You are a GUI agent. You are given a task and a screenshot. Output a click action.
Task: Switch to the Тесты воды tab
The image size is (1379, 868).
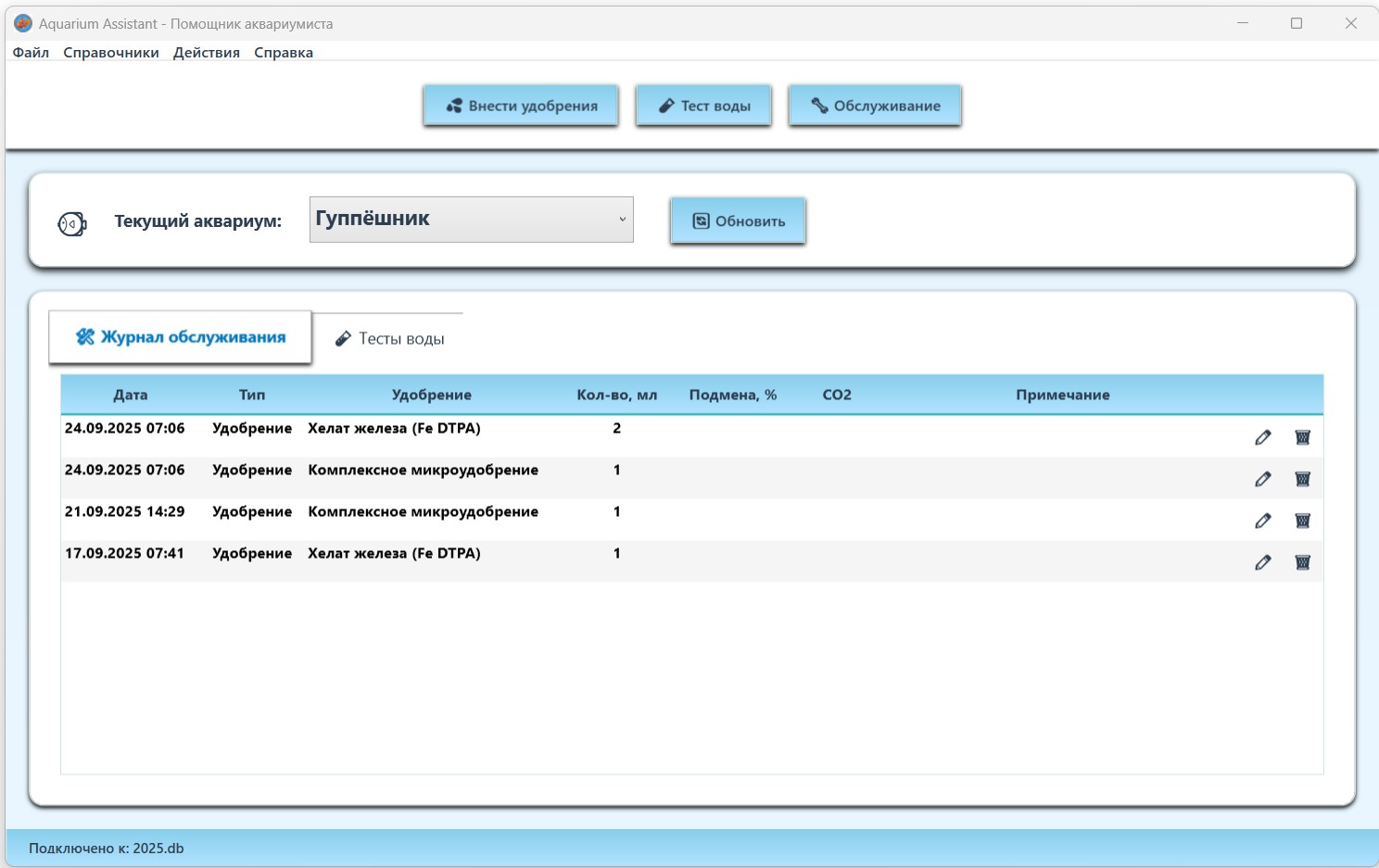pyautogui.click(x=389, y=339)
